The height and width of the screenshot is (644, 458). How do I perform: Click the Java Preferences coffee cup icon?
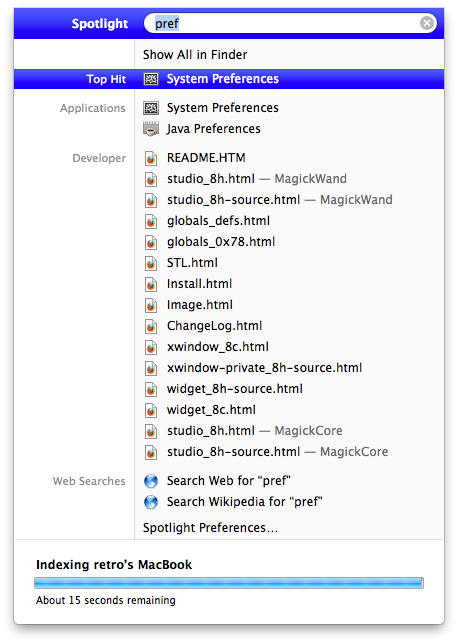click(x=151, y=129)
